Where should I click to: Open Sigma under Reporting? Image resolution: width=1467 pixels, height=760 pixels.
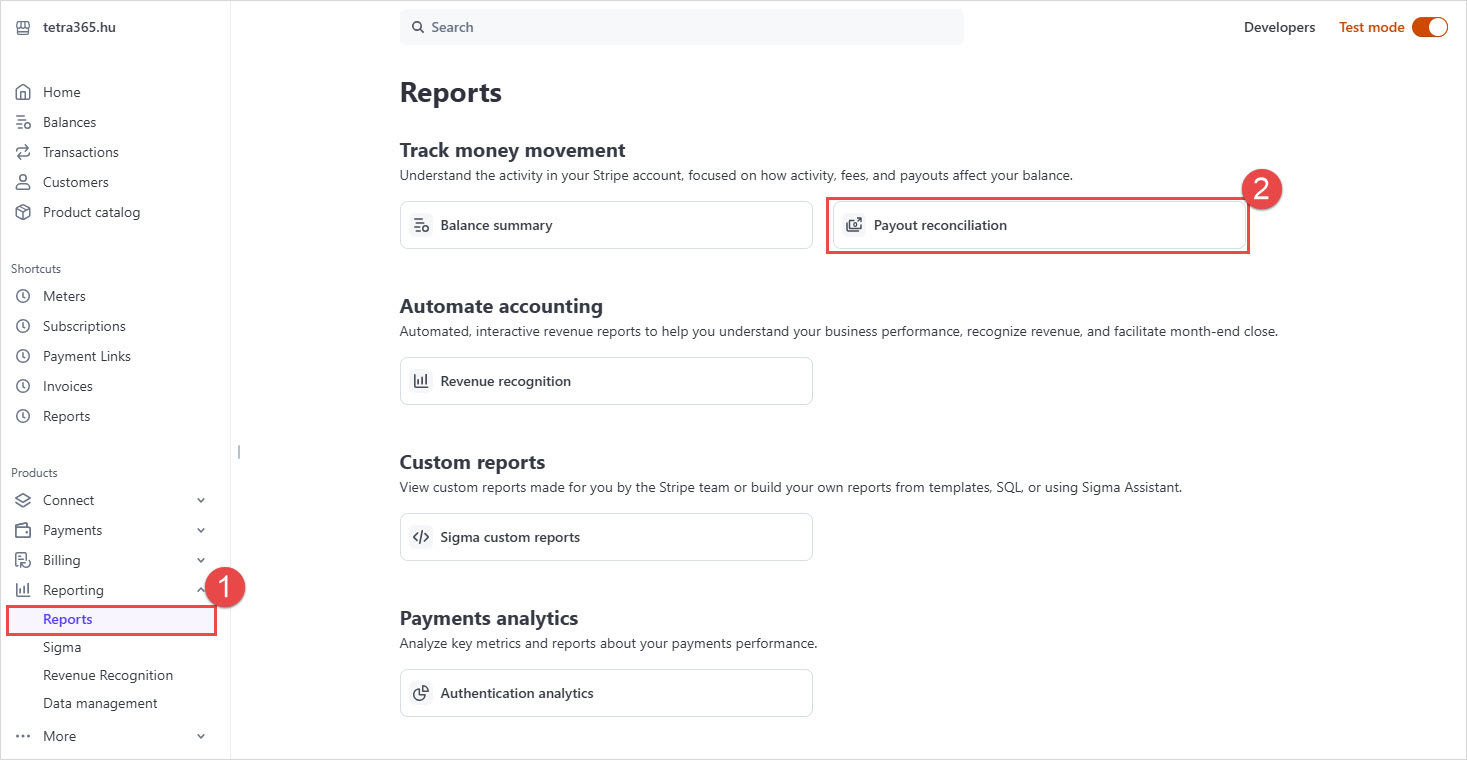pos(62,647)
